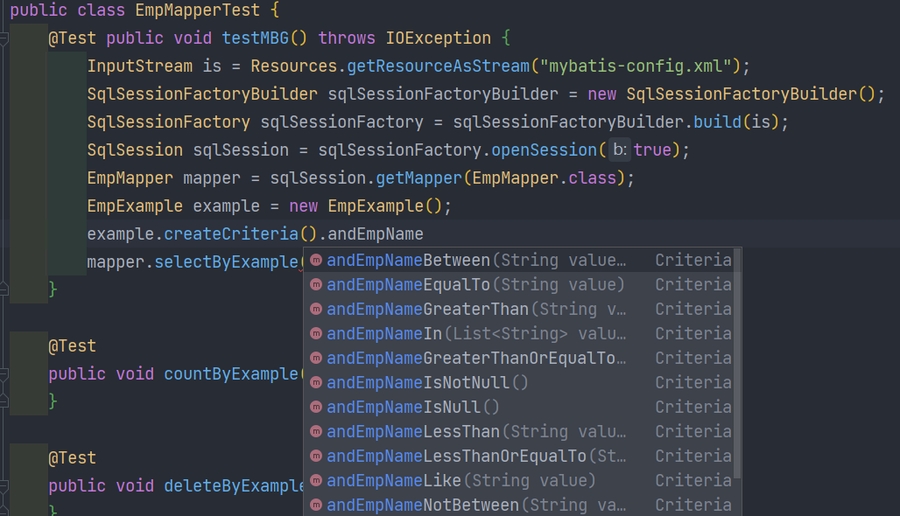
Task: Click the openSession method call
Action: pos(546,150)
